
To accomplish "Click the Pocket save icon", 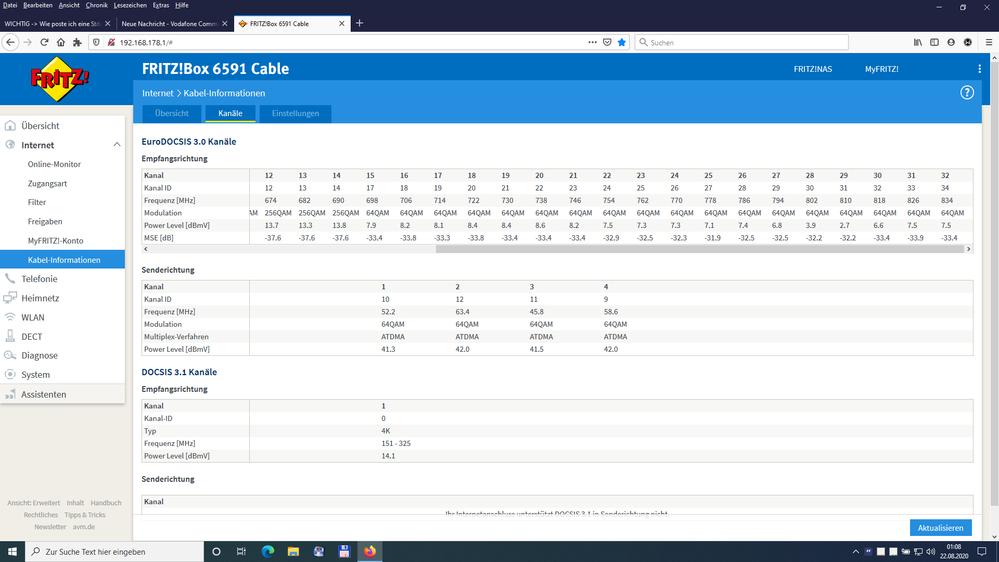I will click(x=607, y=42).
